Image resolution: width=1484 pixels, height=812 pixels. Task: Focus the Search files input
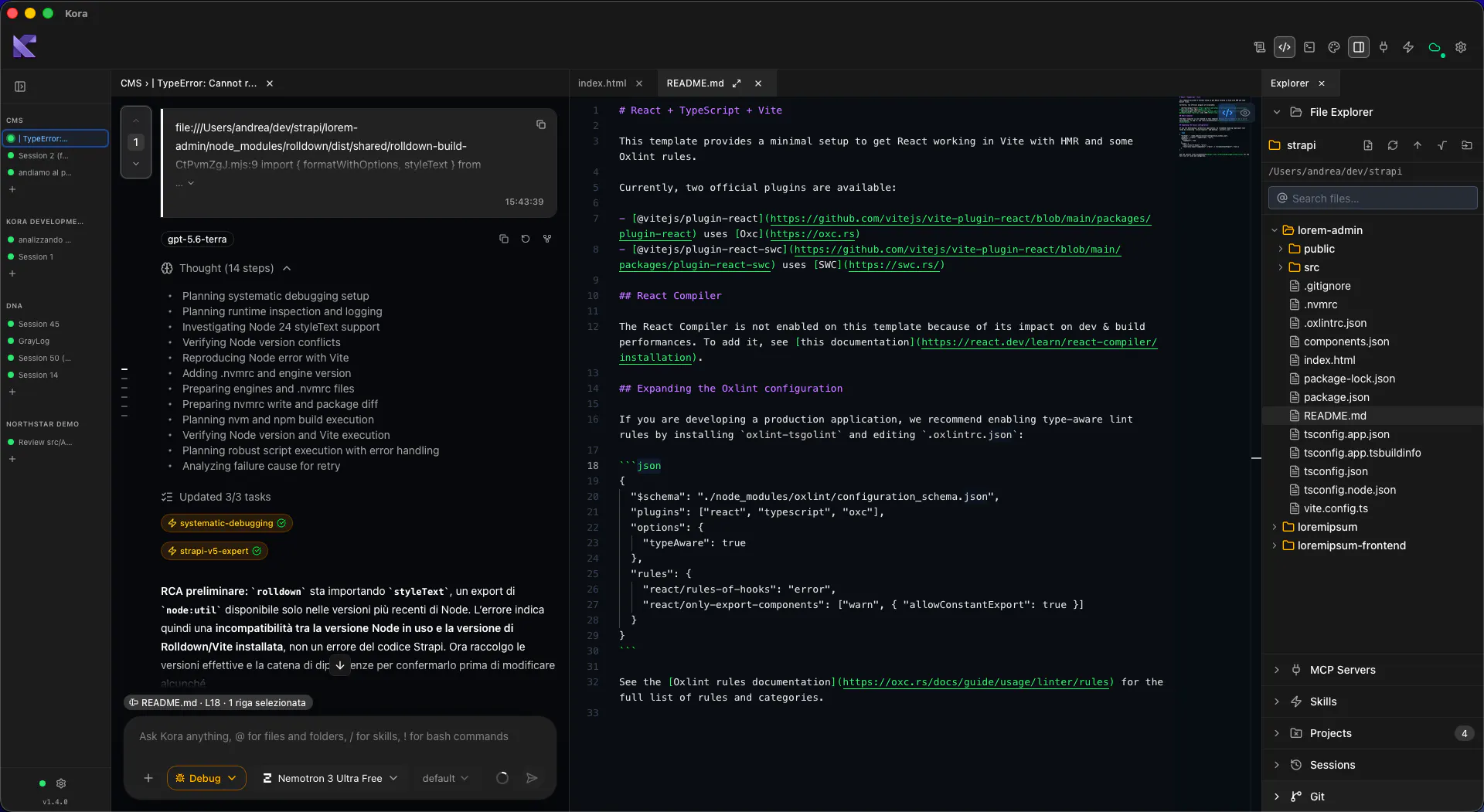(1373, 199)
